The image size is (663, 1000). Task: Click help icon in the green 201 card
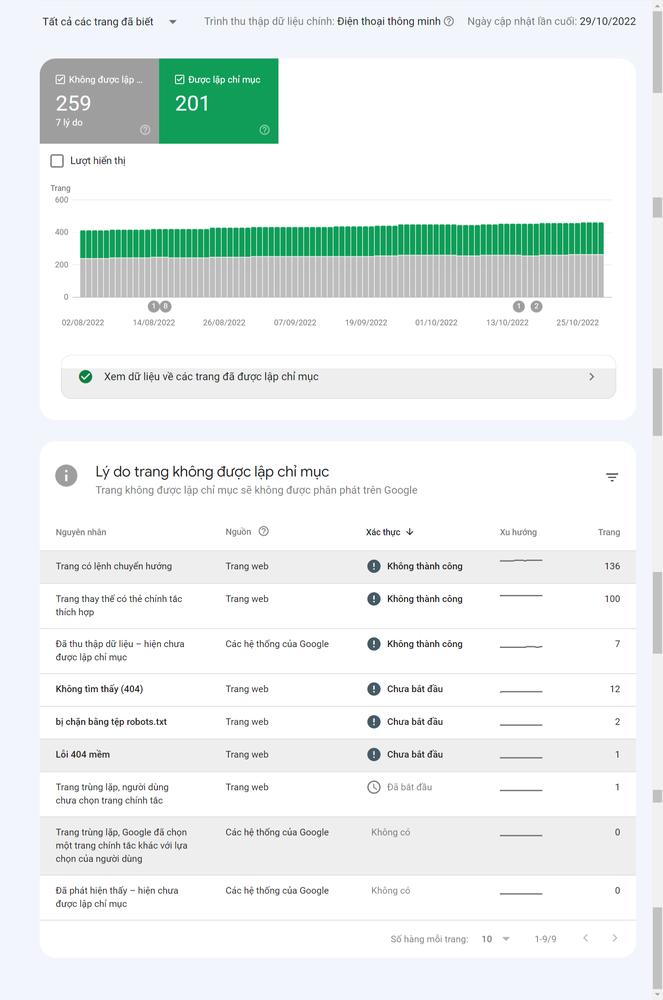[x=265, y=130]
